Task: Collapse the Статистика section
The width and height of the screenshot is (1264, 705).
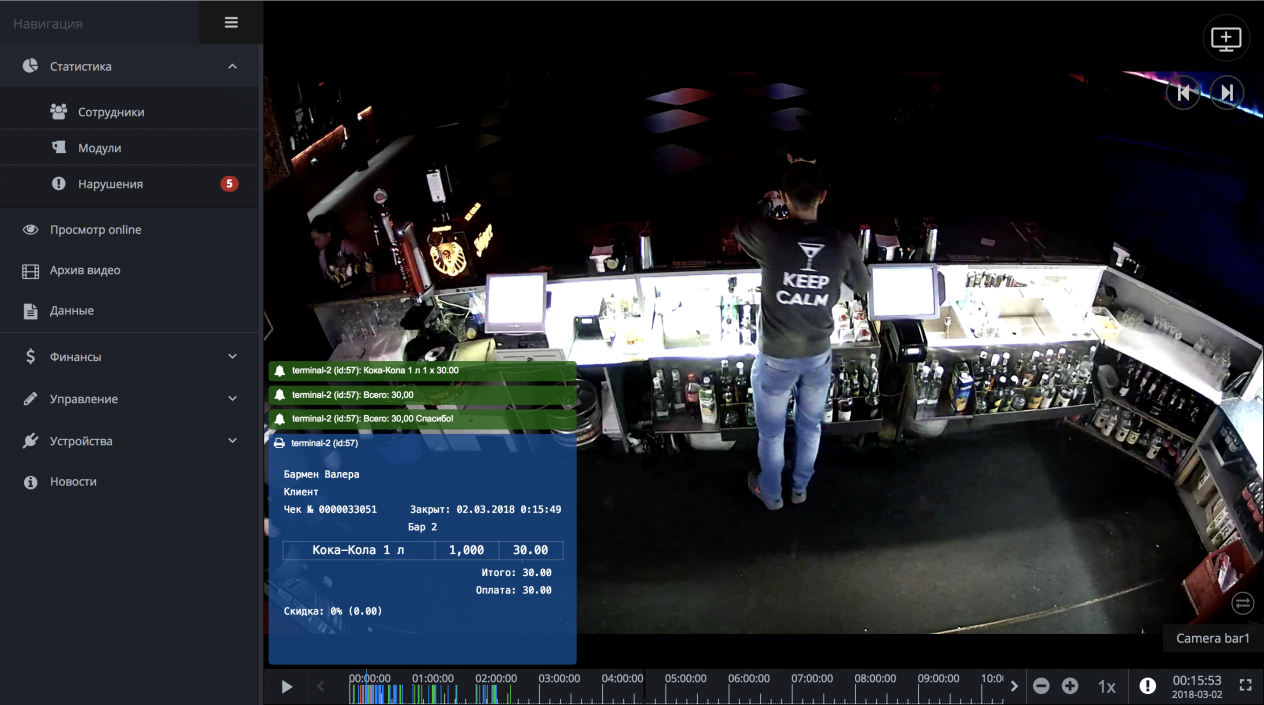Action: tap(232, 67)
